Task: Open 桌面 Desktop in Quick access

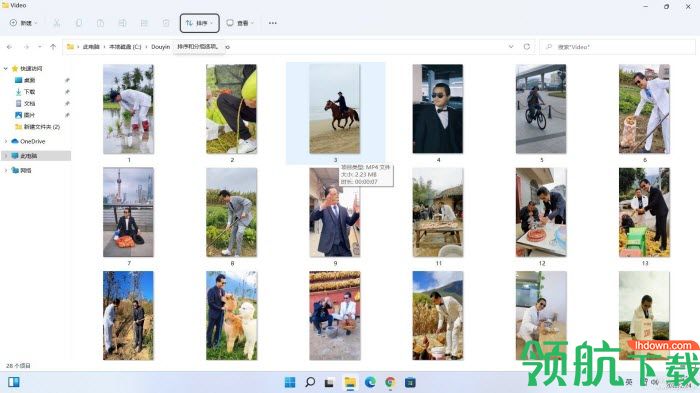Action: 29,80
